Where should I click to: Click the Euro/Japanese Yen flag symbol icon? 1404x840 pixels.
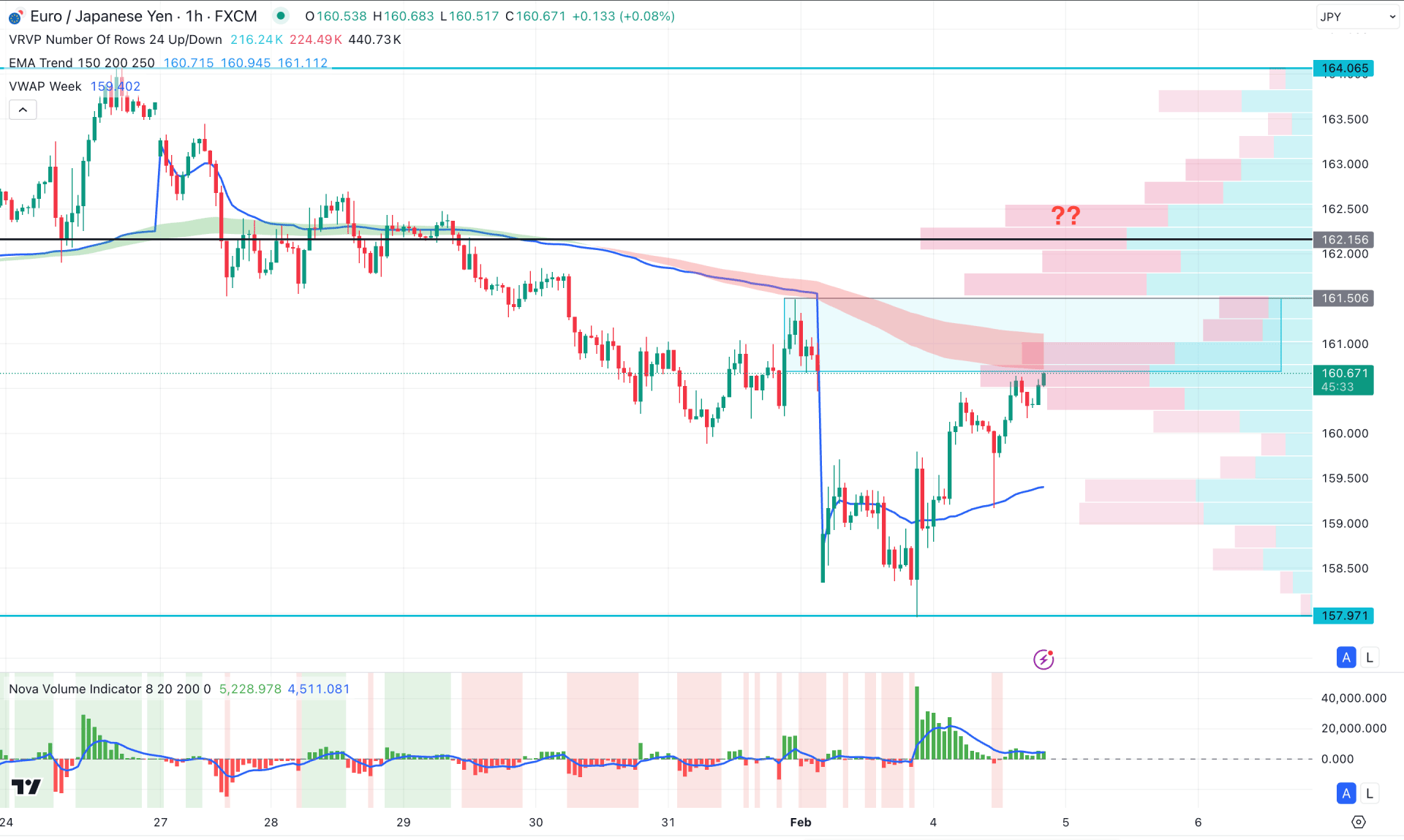click(x=15, y=17)
